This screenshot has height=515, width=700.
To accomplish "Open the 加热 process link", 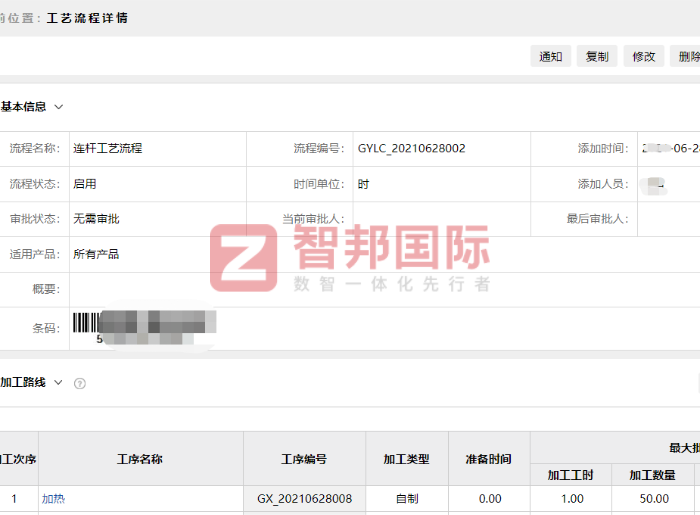I will tap(53, 499).
